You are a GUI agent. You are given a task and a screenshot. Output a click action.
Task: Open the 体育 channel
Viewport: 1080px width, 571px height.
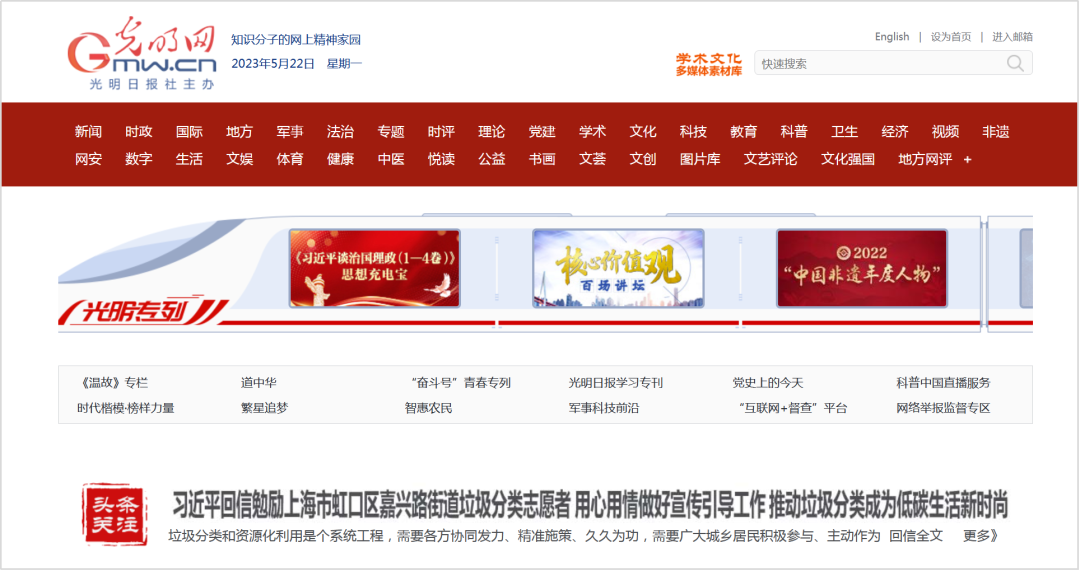(x=290, y=159)
